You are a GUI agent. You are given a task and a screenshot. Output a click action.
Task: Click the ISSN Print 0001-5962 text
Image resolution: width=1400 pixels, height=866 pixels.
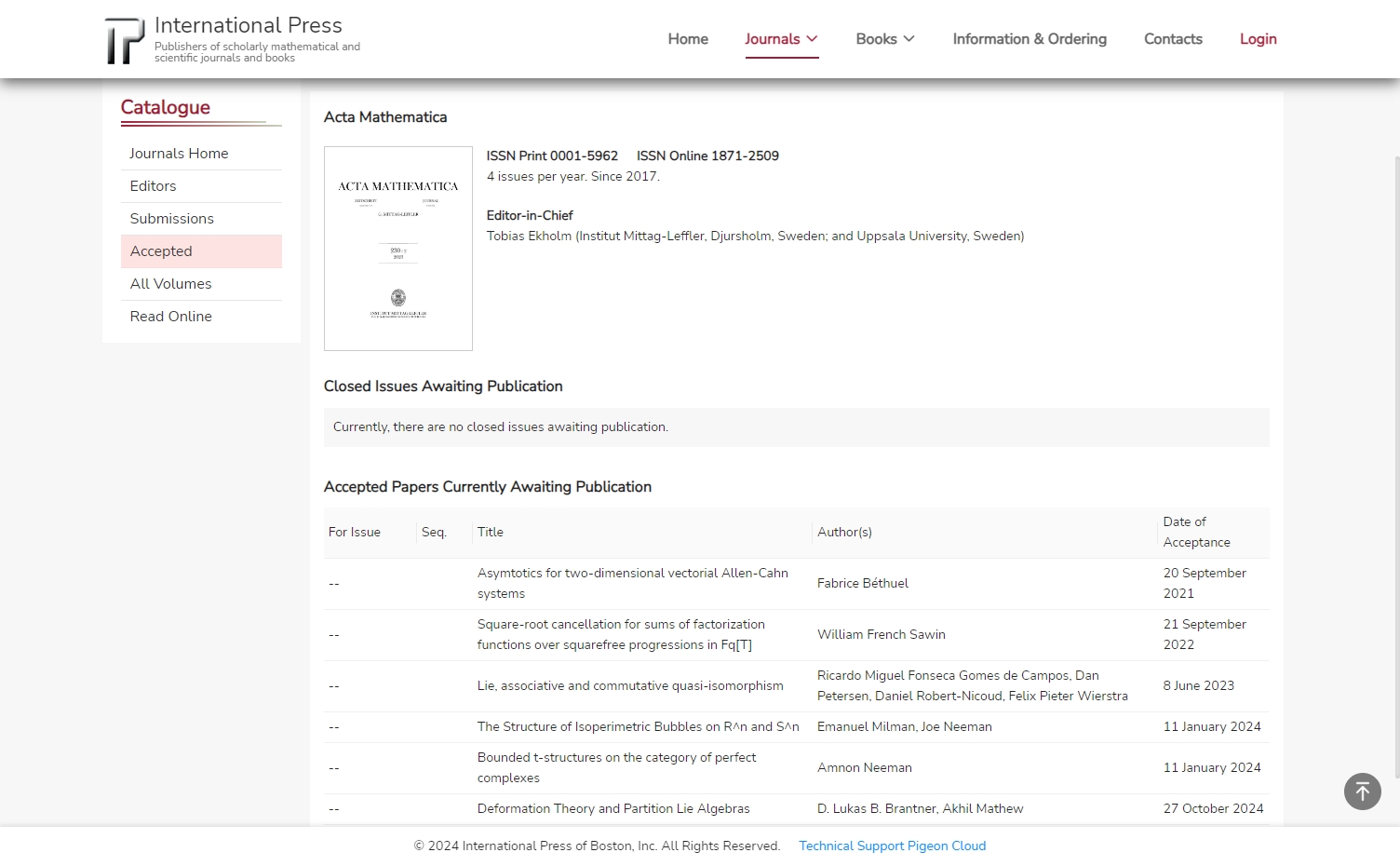pyautogui.click(x=552, y=156)
